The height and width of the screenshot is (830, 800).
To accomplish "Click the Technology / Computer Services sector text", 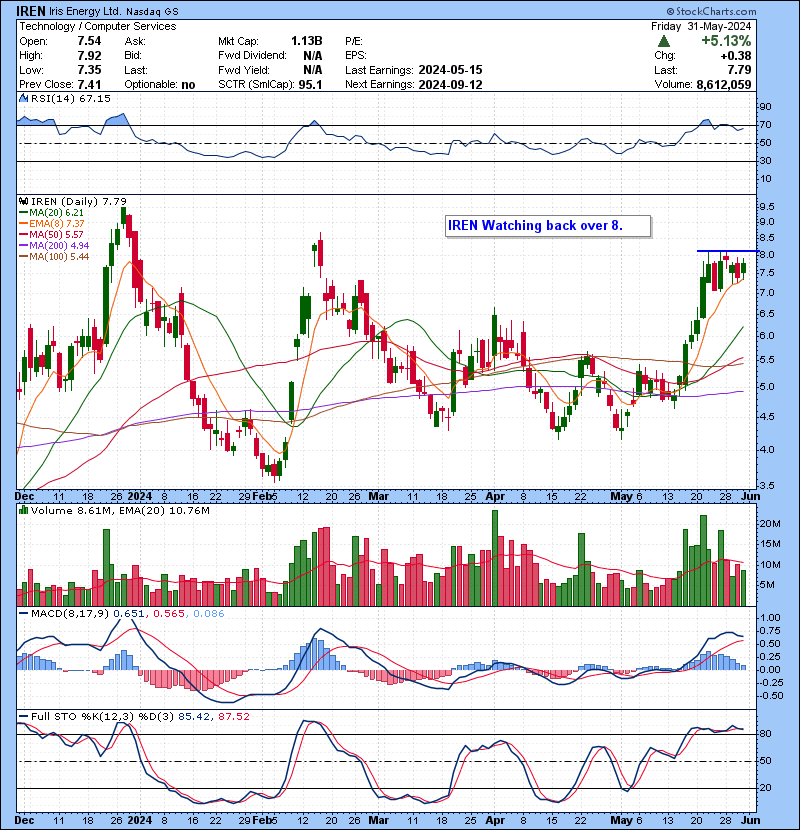I will tap(98, 26).
